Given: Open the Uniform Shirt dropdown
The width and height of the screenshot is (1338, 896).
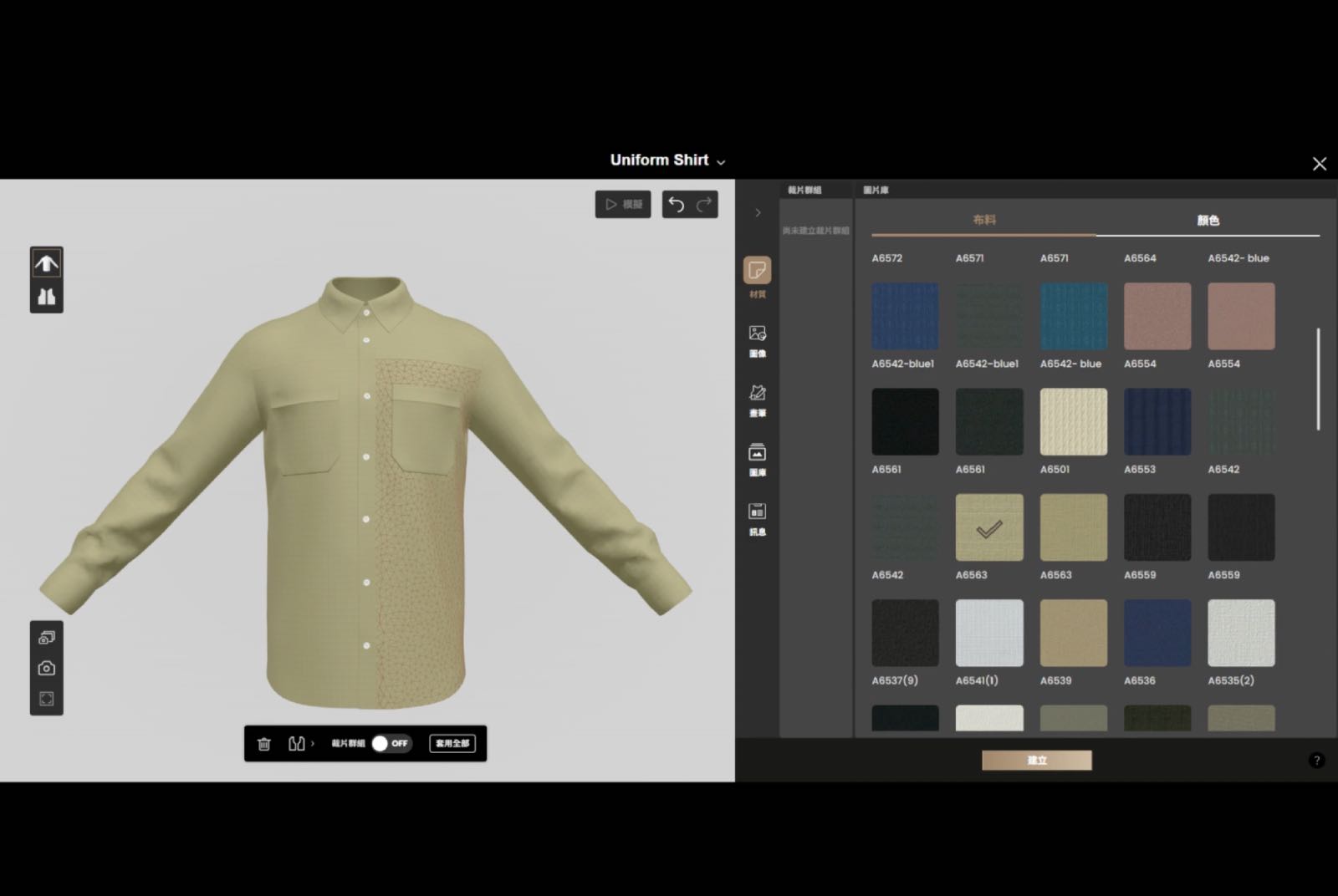Looking at the screenshot, I should 667,160.
